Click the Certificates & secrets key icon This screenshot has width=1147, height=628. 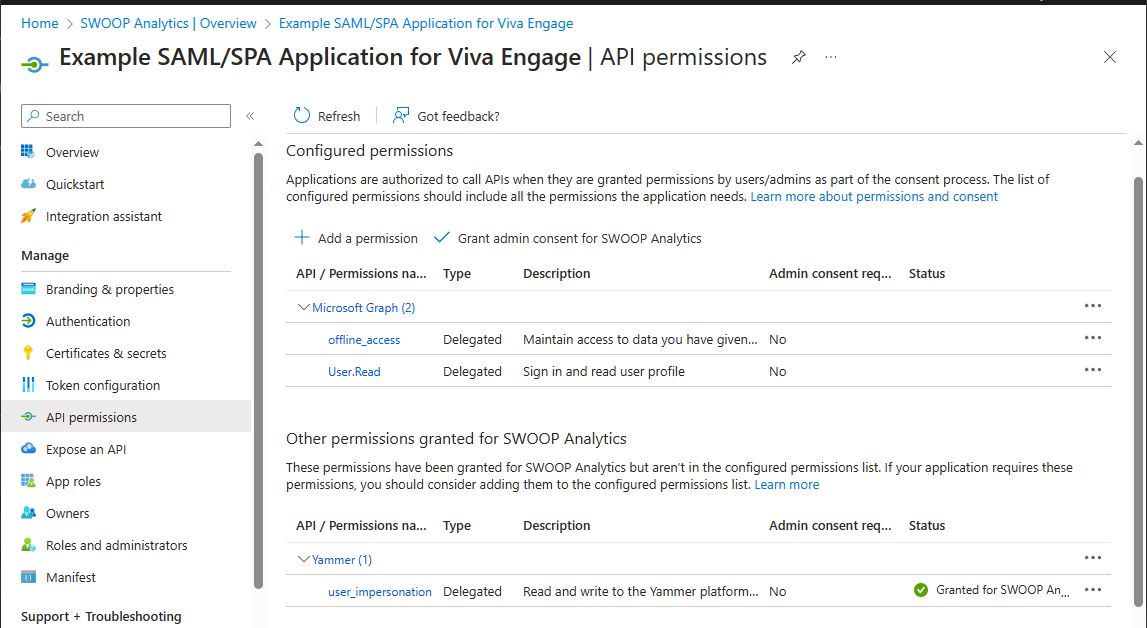[x=29, y=353]
